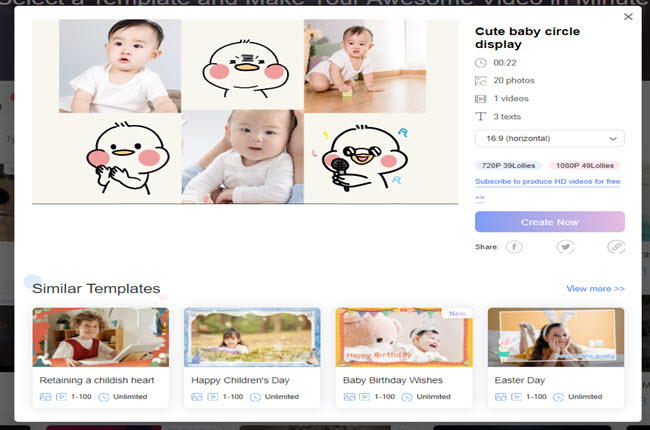Share template on Twitter
This screenshot has width=650, height=430.
566,246
